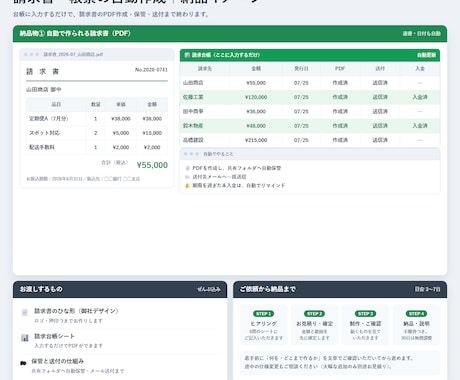Click the 金額 column header in the ledger table

click(256, 68)
